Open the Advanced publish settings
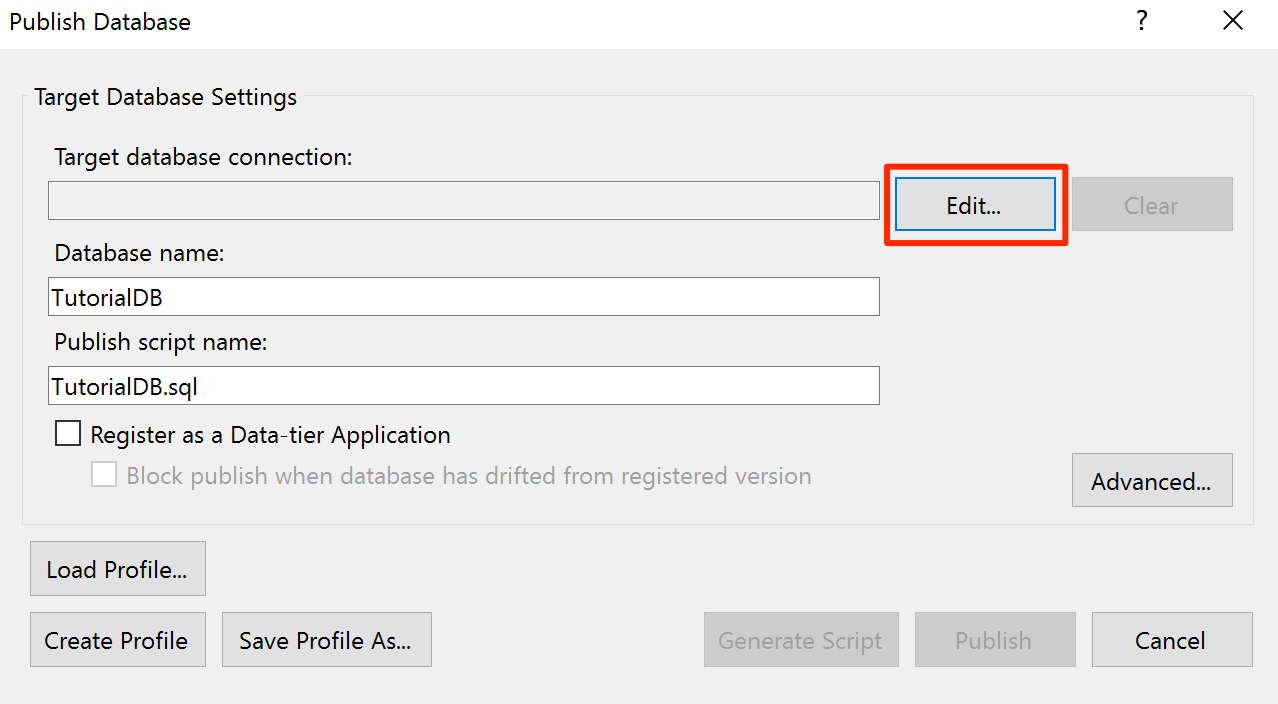This screenshot has width=1278, height=704. point(1151,480)
